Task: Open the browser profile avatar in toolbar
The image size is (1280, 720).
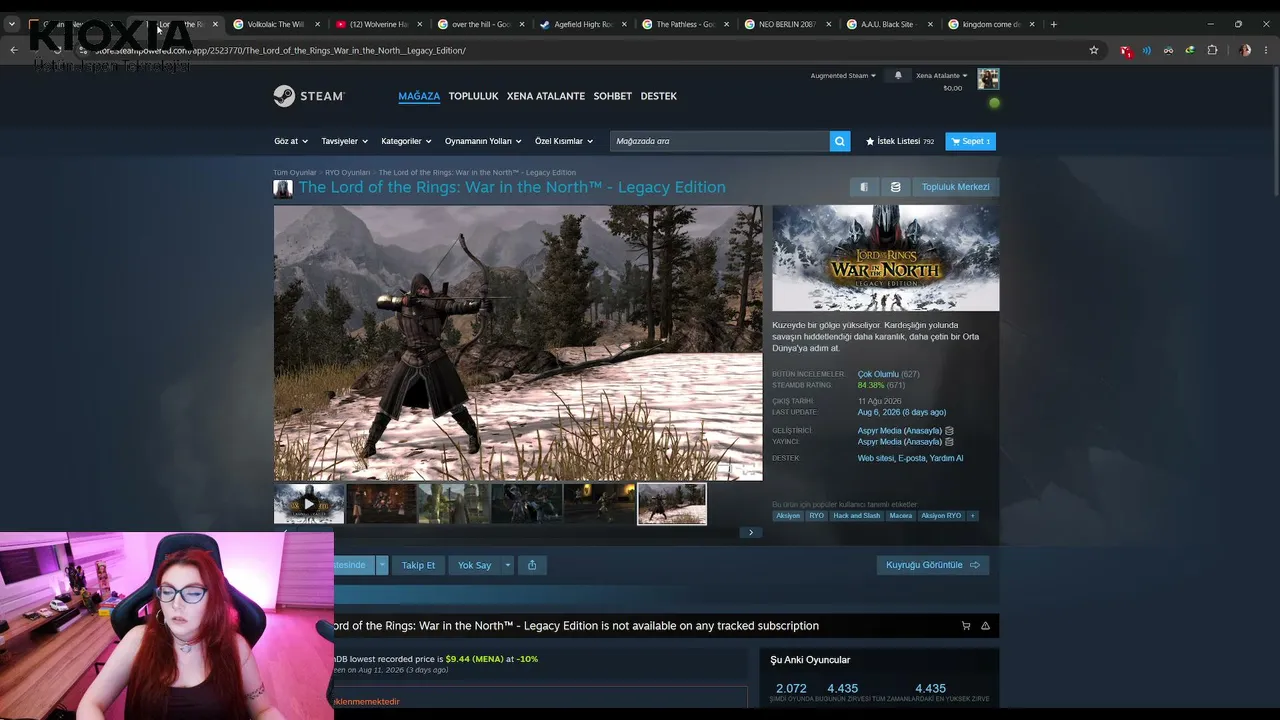Action: (1245, 50)
